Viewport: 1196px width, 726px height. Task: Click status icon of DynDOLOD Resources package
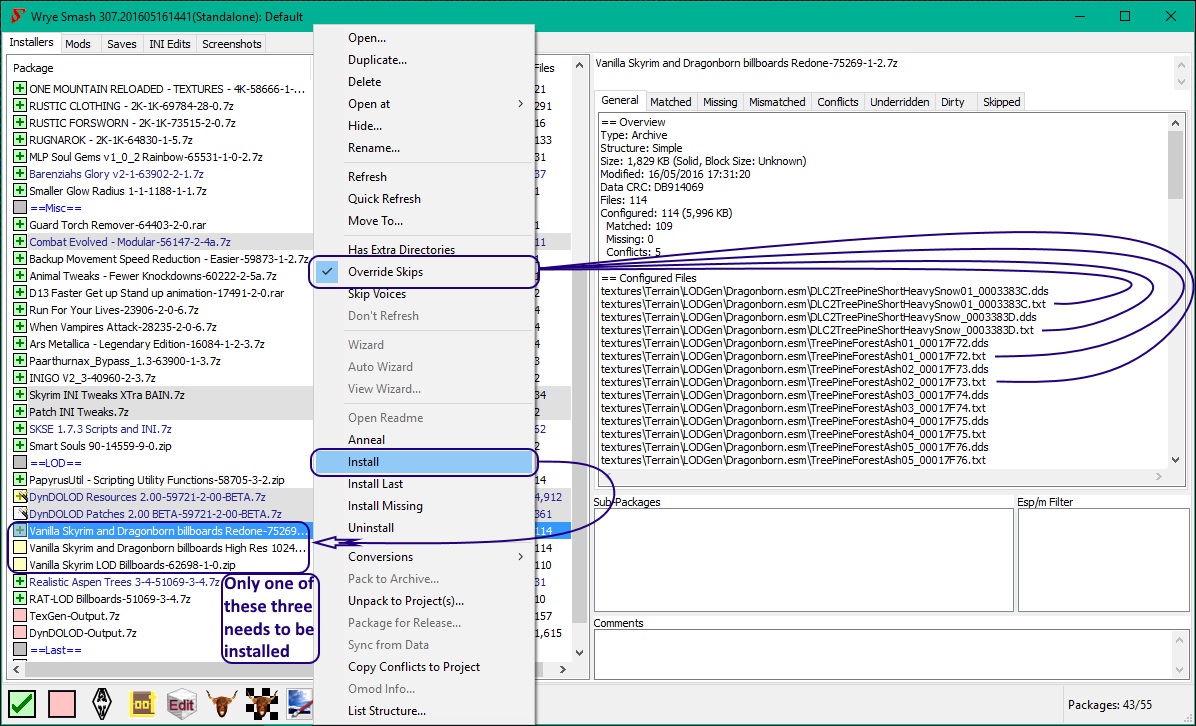(x=20, y=496)
